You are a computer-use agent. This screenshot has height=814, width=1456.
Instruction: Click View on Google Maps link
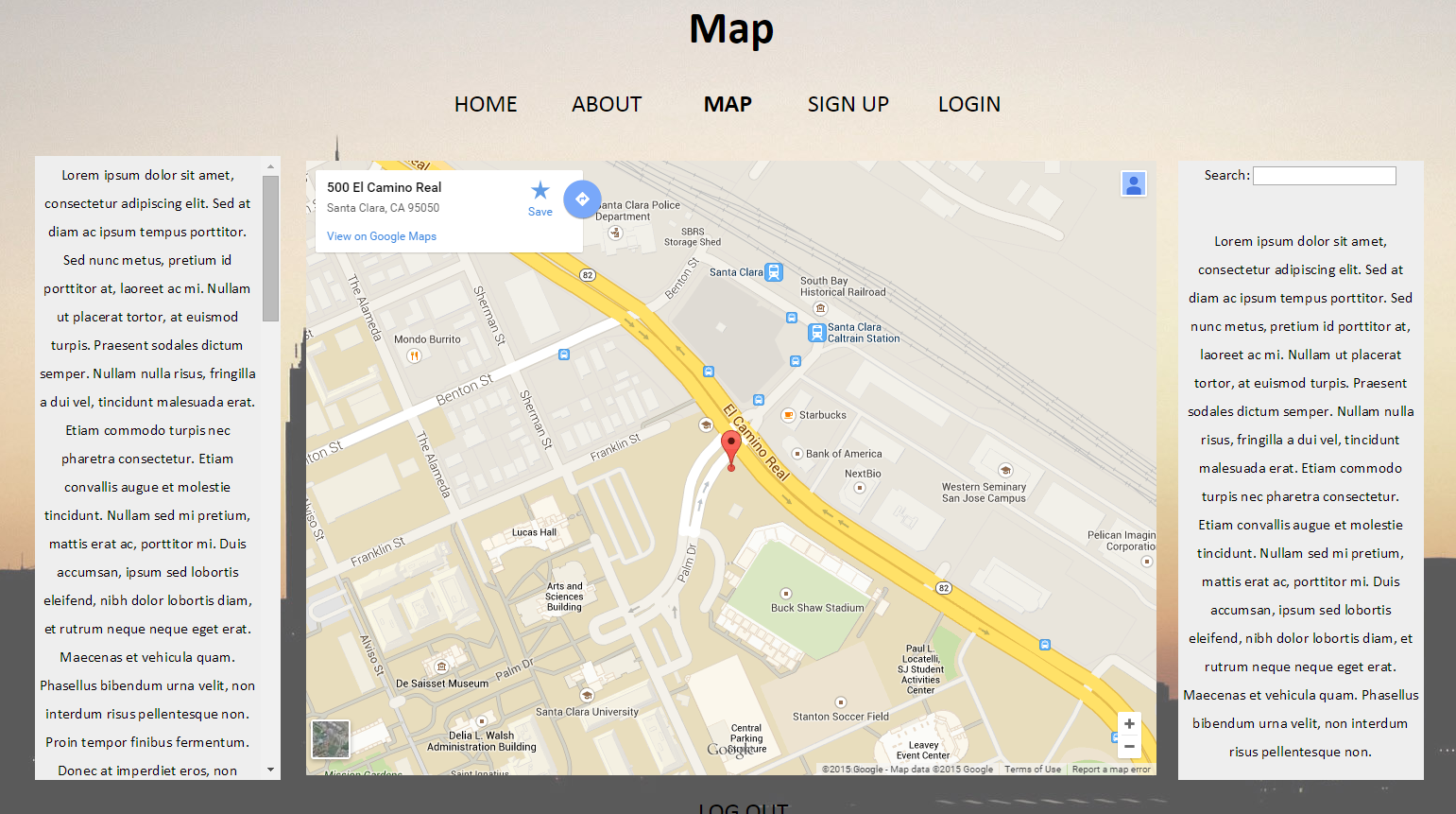(382, 236)
